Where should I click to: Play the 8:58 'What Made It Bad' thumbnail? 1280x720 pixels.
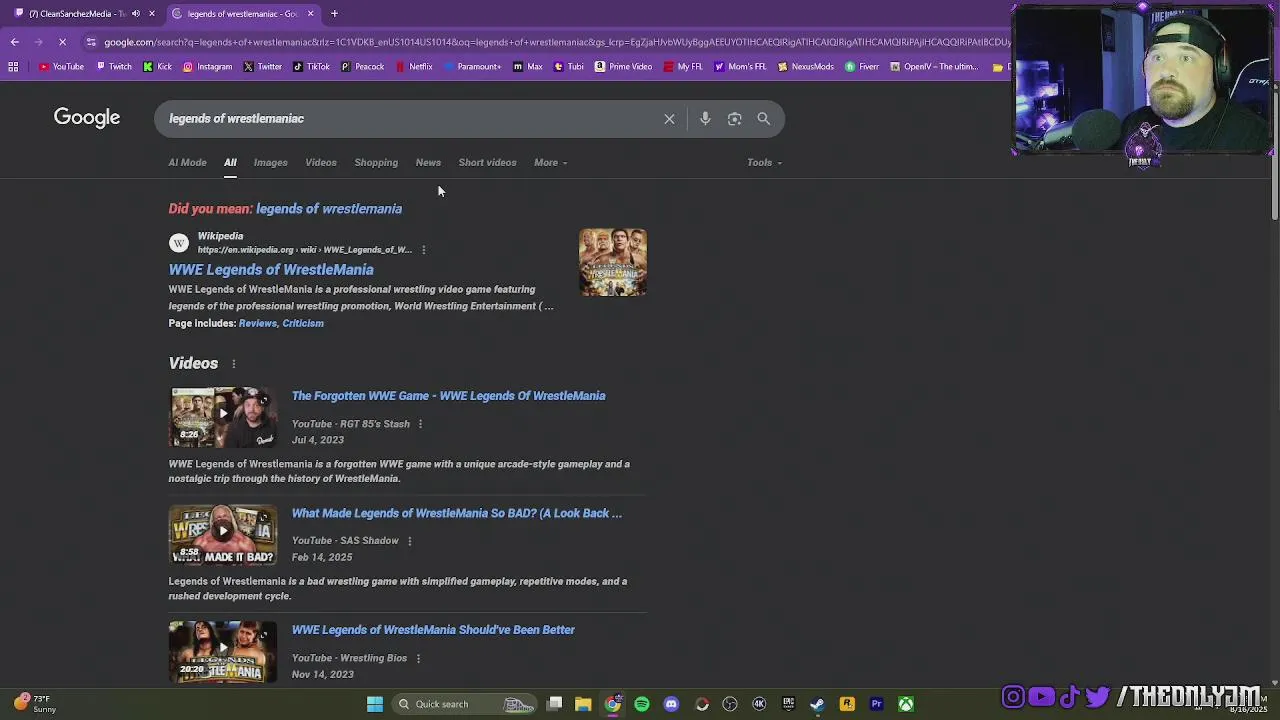tap(222, 534)
